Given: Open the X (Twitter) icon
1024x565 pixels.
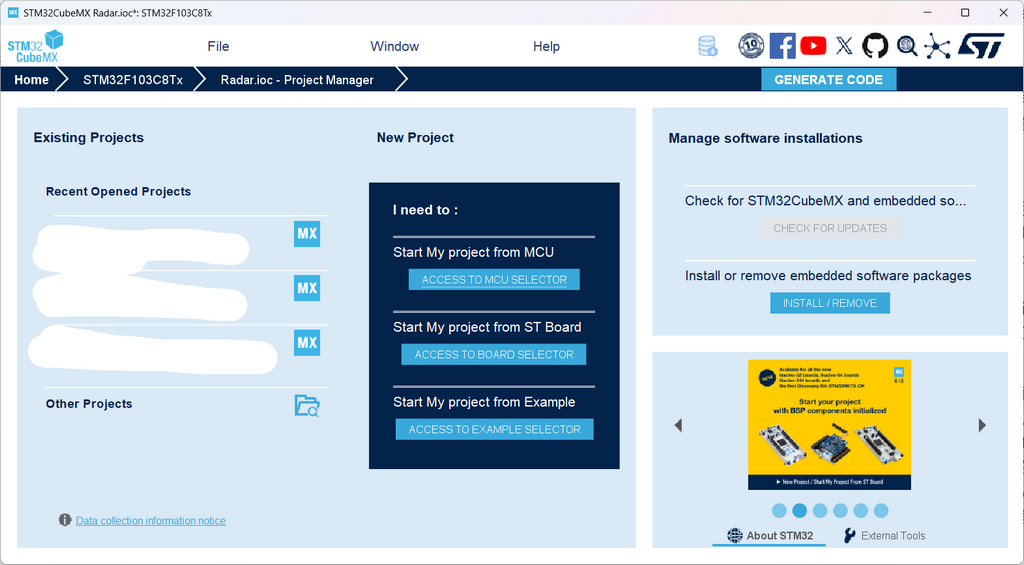Looking at the screenshot, I should click(844, 46).
